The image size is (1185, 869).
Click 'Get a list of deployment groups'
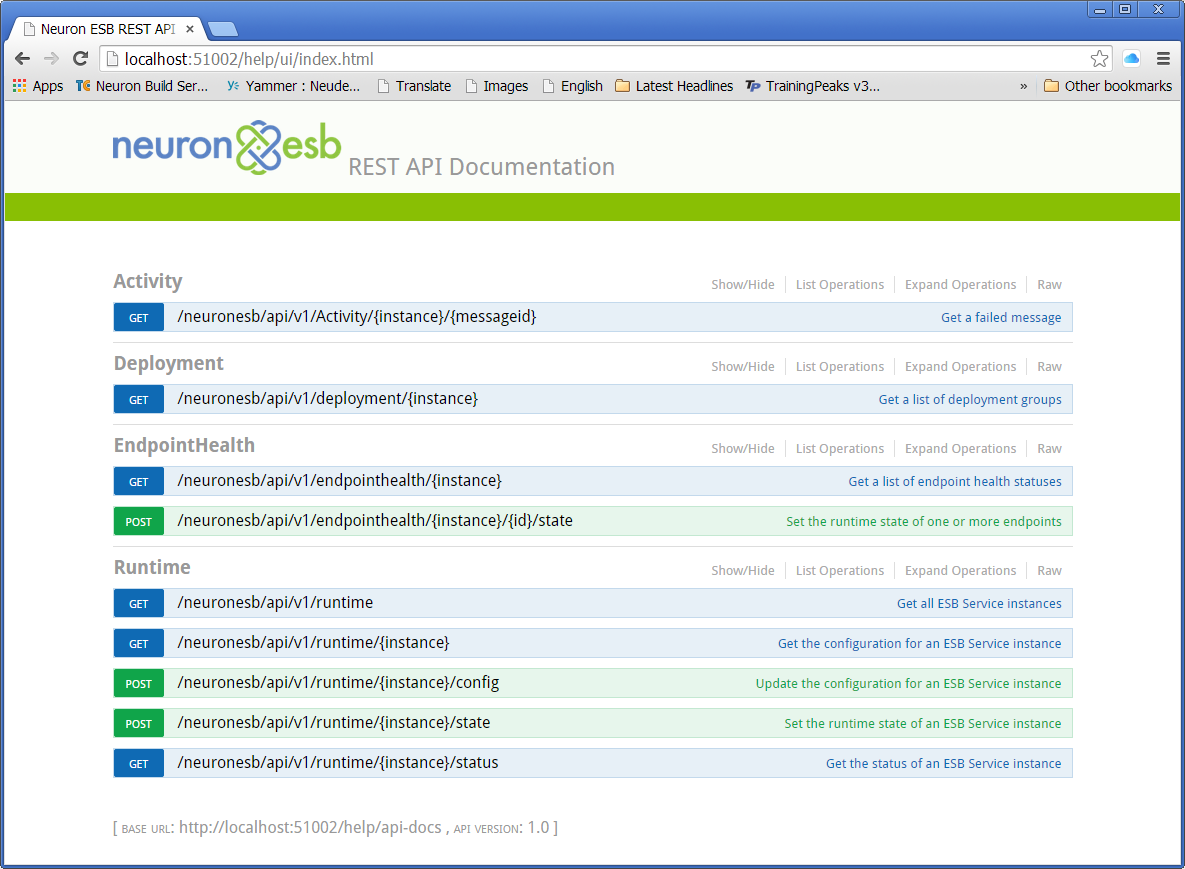point(970,399)
